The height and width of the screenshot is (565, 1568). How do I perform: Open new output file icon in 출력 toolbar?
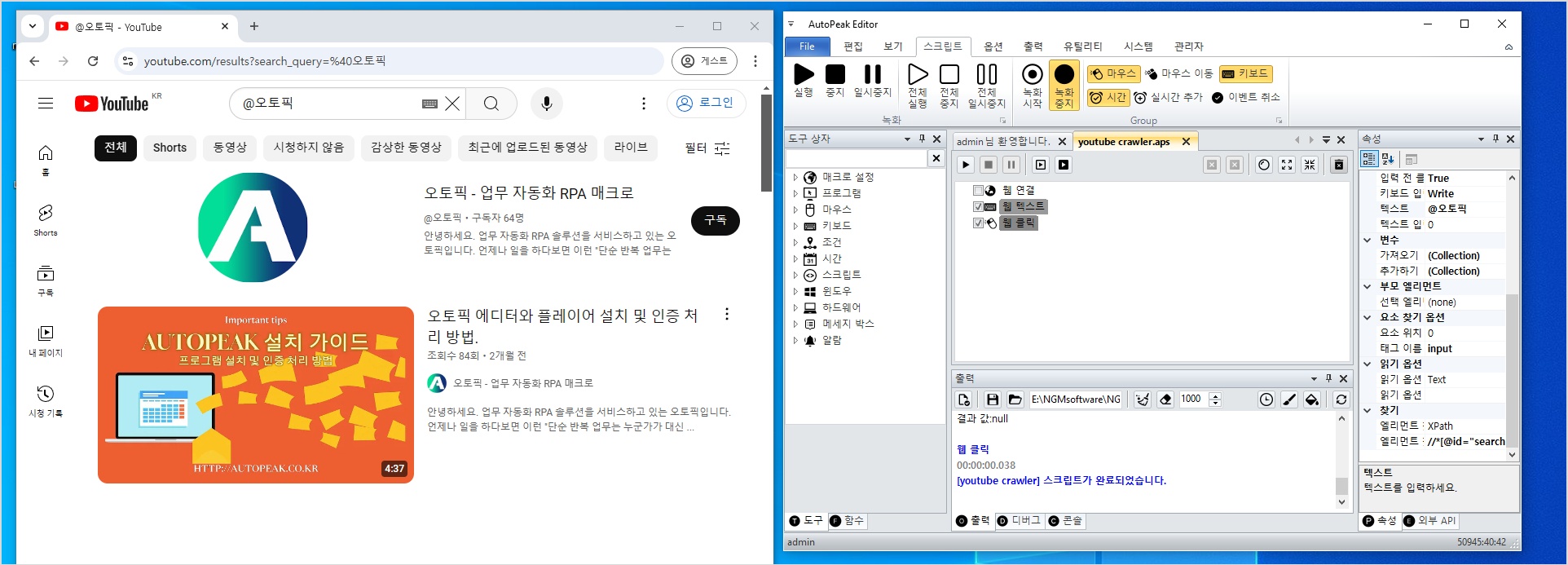(x=964, y=399)
